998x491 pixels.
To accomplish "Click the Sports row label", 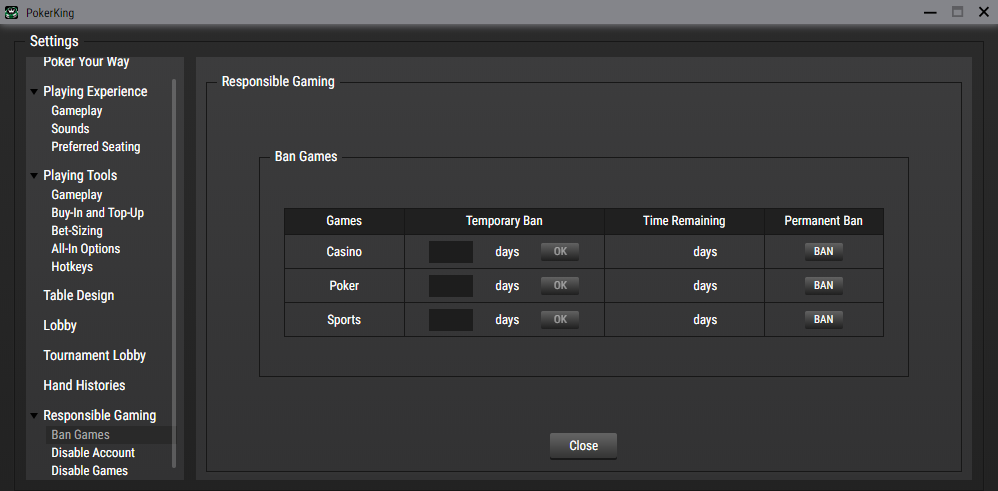I will 344,320.
